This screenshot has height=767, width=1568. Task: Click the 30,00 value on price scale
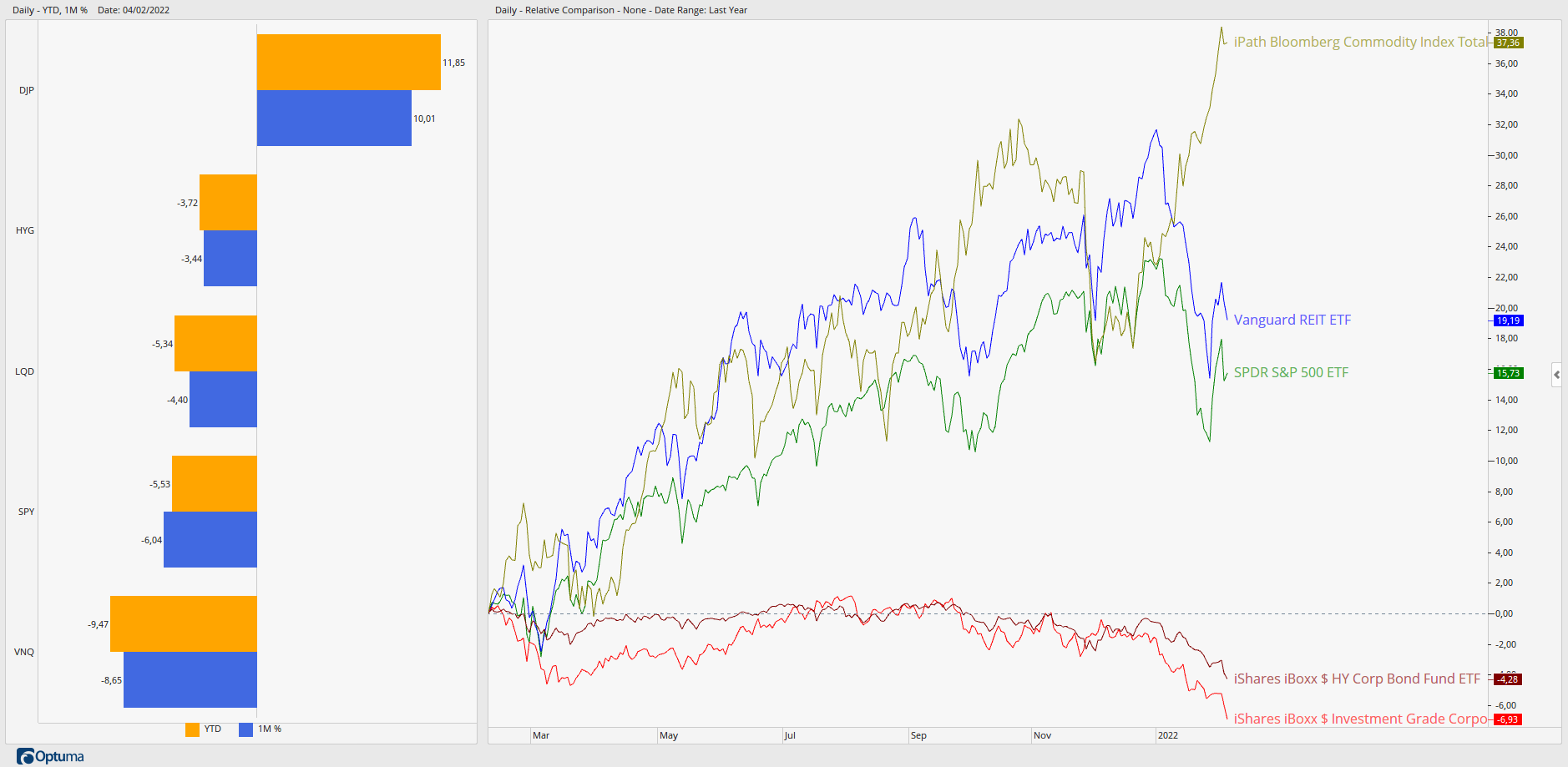(x=1506, y=155)
